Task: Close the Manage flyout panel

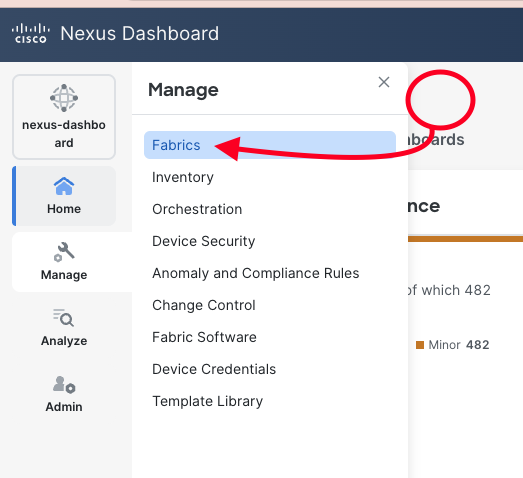Action: (384, 82)
